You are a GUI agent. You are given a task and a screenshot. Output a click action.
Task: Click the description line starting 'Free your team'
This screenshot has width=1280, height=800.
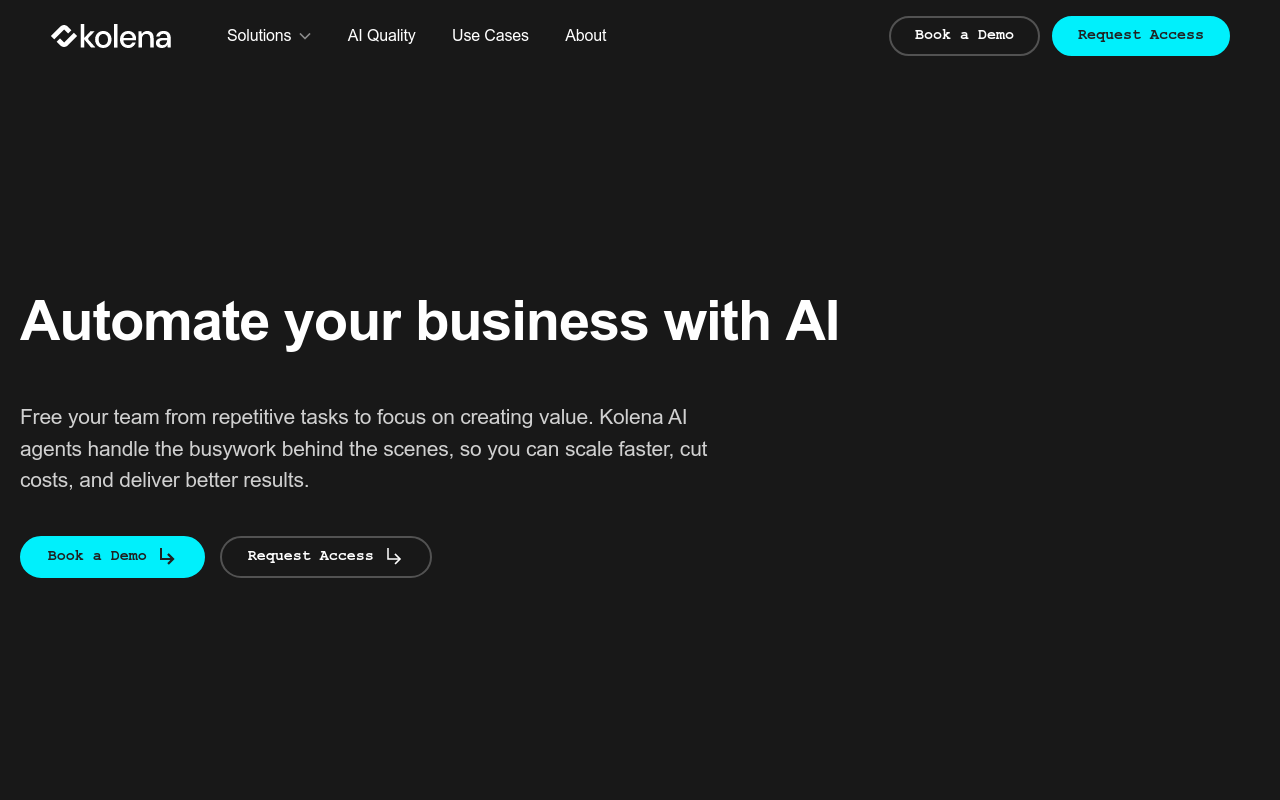pyautogui.click(x=354, y=417)
